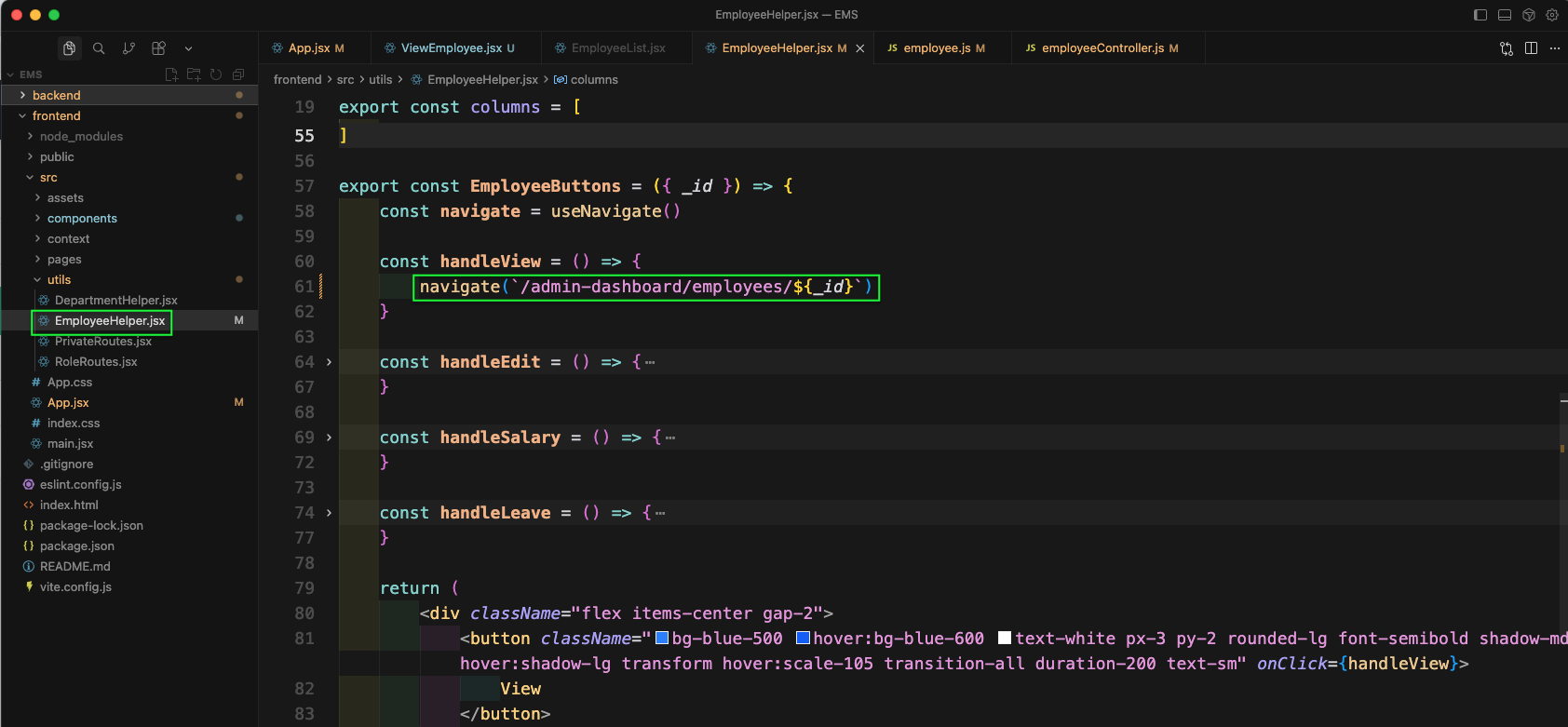
Task: Click 'src' in the breadcrumb
Action: [345, 80]
